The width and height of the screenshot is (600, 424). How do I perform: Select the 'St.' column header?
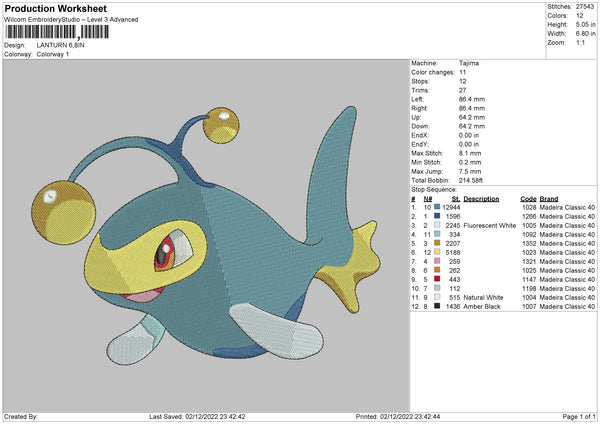coord(456,199)
